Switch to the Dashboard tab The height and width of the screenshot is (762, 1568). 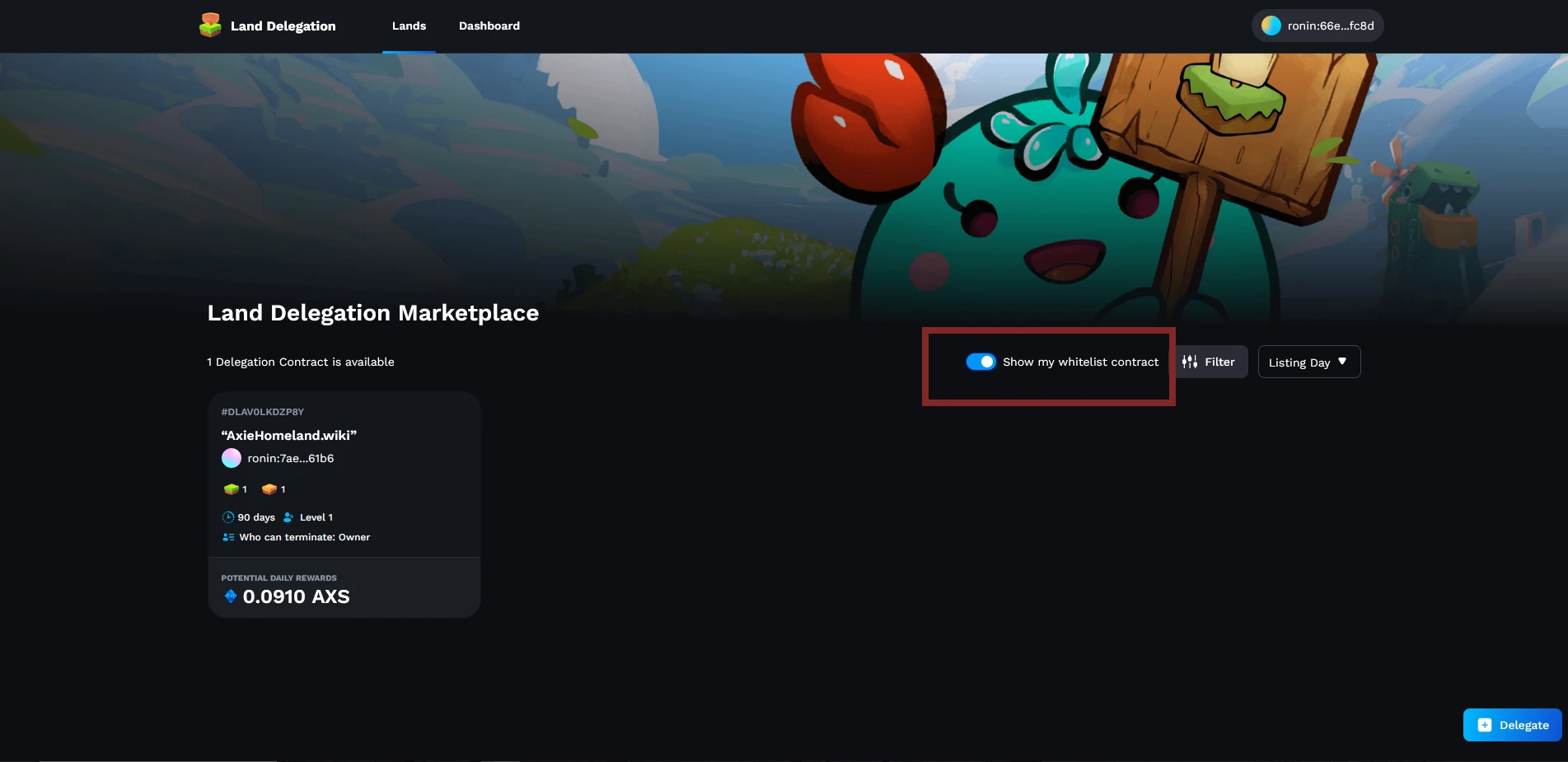tap(489, 26)
